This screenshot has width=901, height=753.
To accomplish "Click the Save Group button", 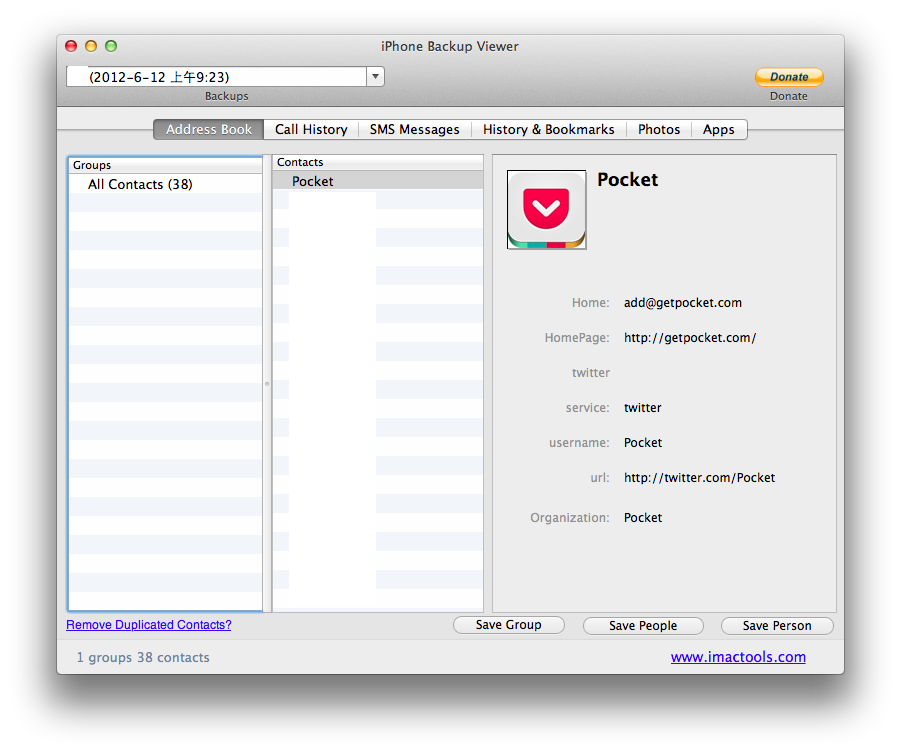I will pos(509,625).
